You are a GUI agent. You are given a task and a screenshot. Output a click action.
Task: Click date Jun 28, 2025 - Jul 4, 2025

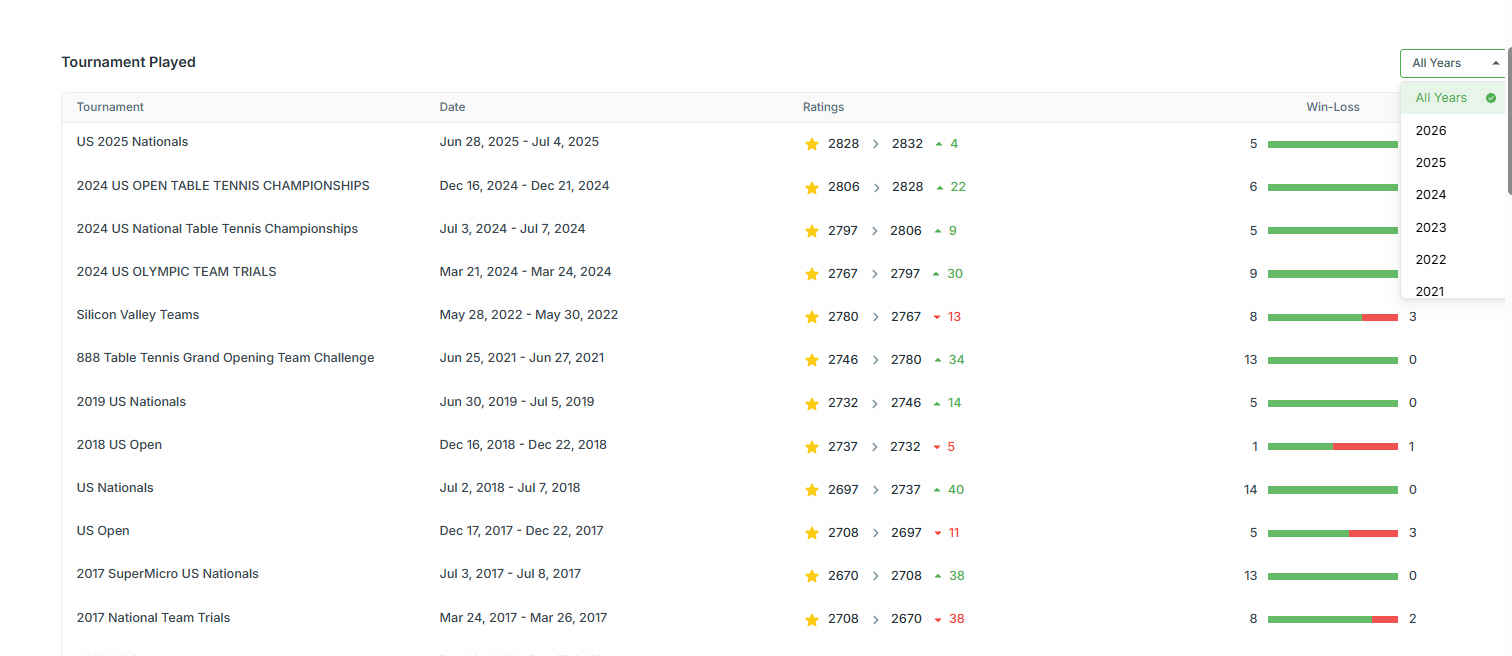click(519, 142)
